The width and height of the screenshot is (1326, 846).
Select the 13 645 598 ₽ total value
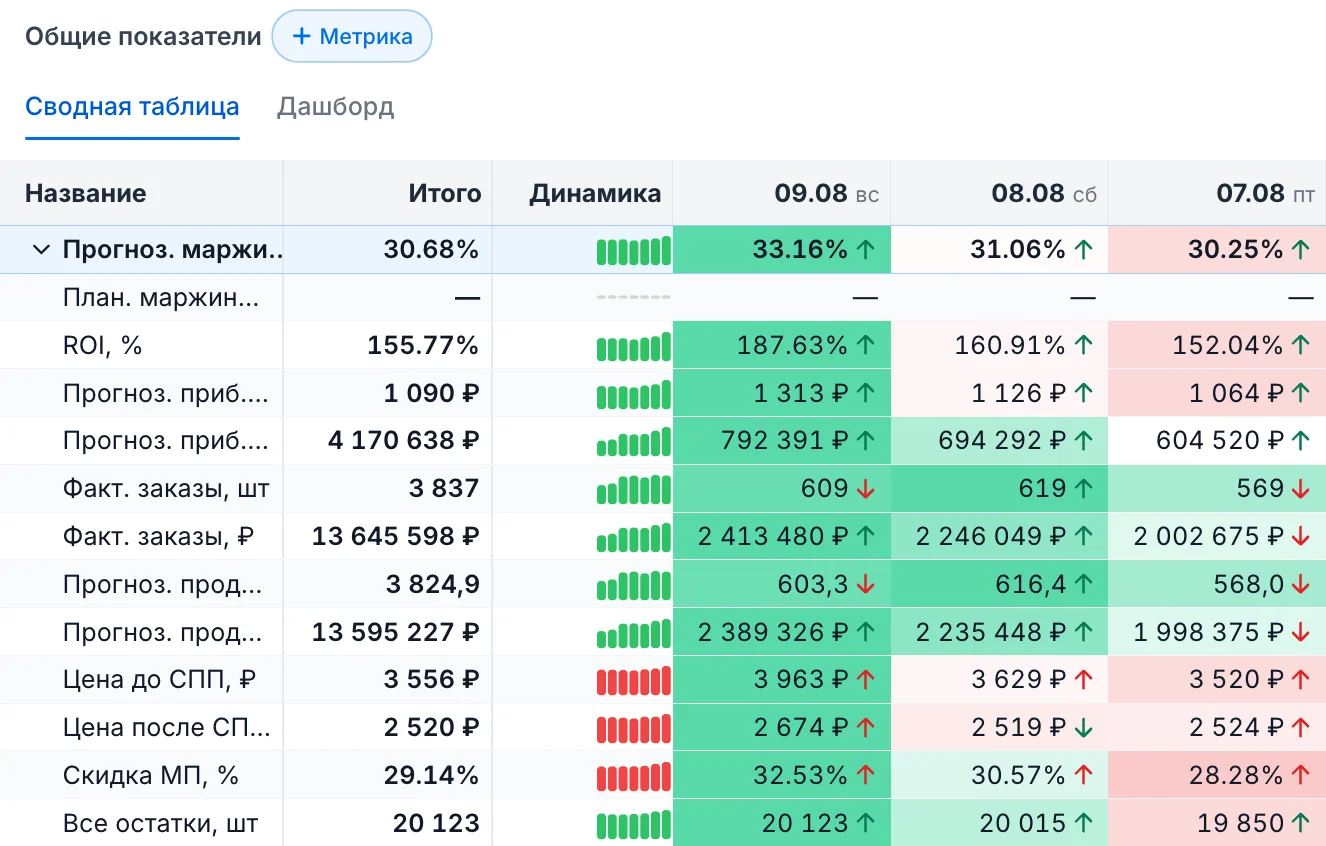click(396, 537)
